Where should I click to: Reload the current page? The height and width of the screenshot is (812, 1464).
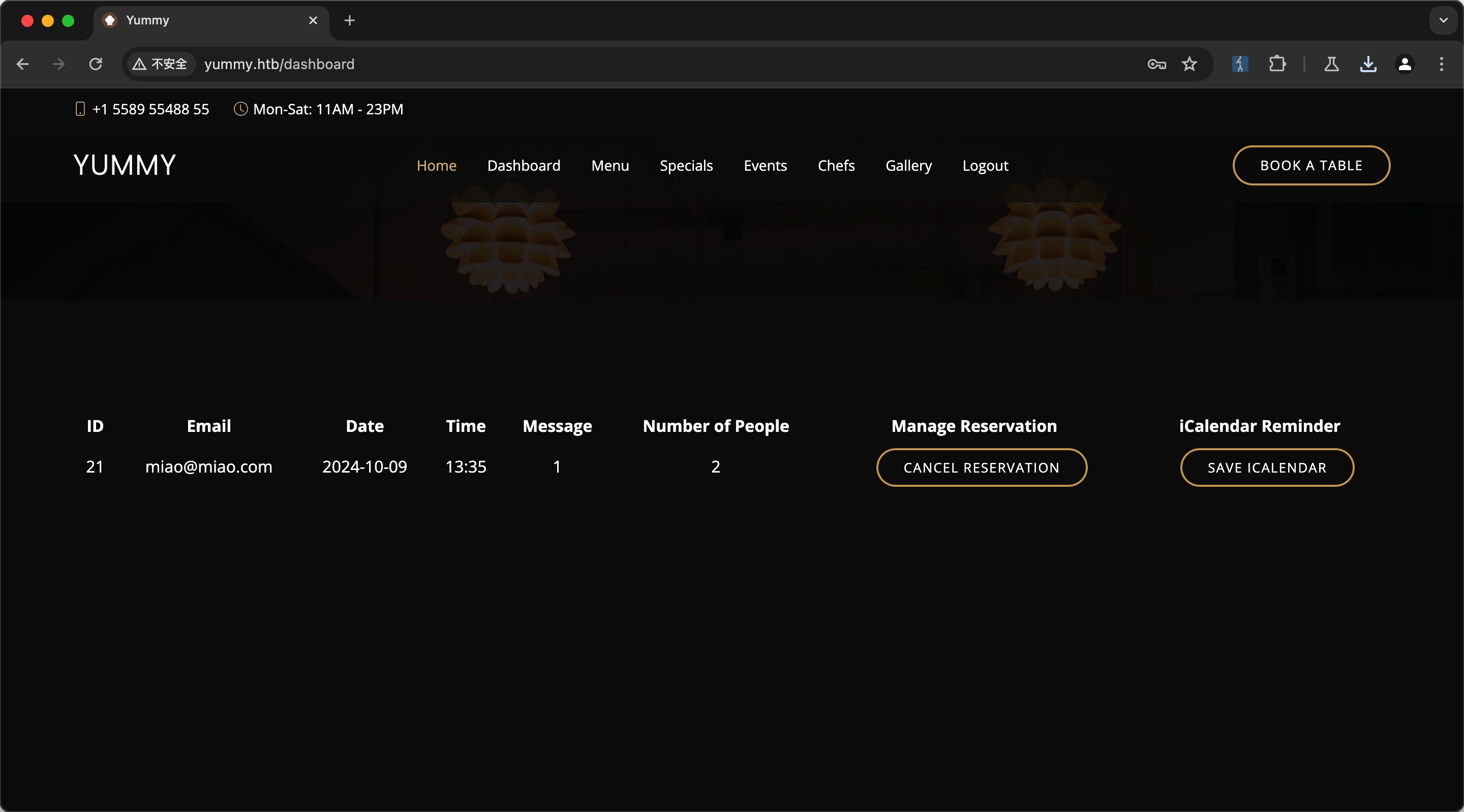tap(96, 64)
